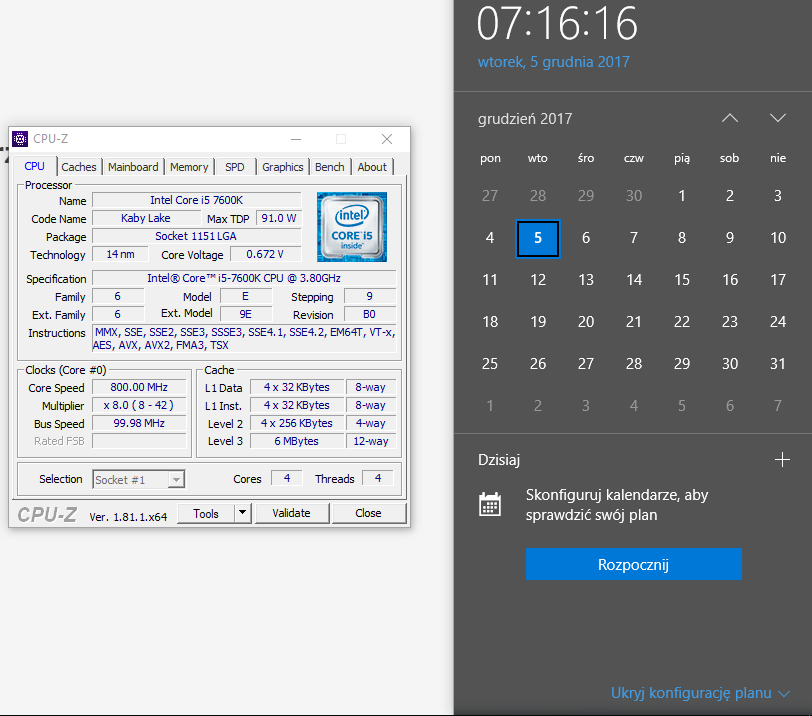Click the clock time 07:16:16

click(x=557, y=23)
